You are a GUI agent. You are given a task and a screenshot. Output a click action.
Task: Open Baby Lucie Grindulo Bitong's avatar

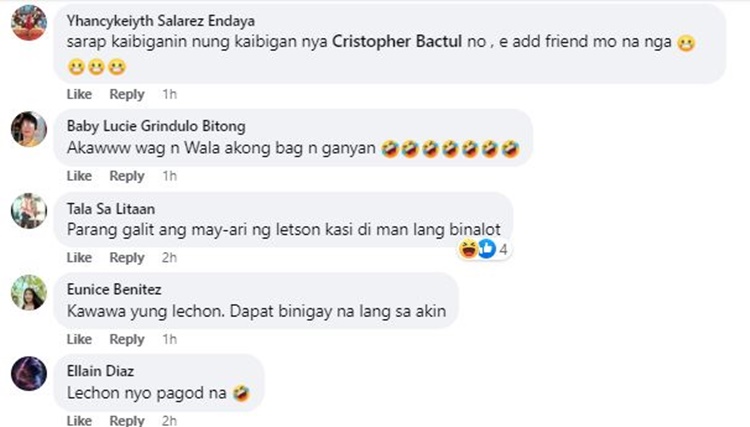(29, 129)
